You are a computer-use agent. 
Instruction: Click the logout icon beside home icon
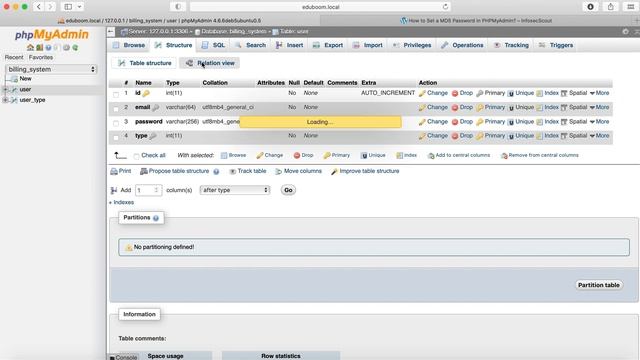point(39,48)
